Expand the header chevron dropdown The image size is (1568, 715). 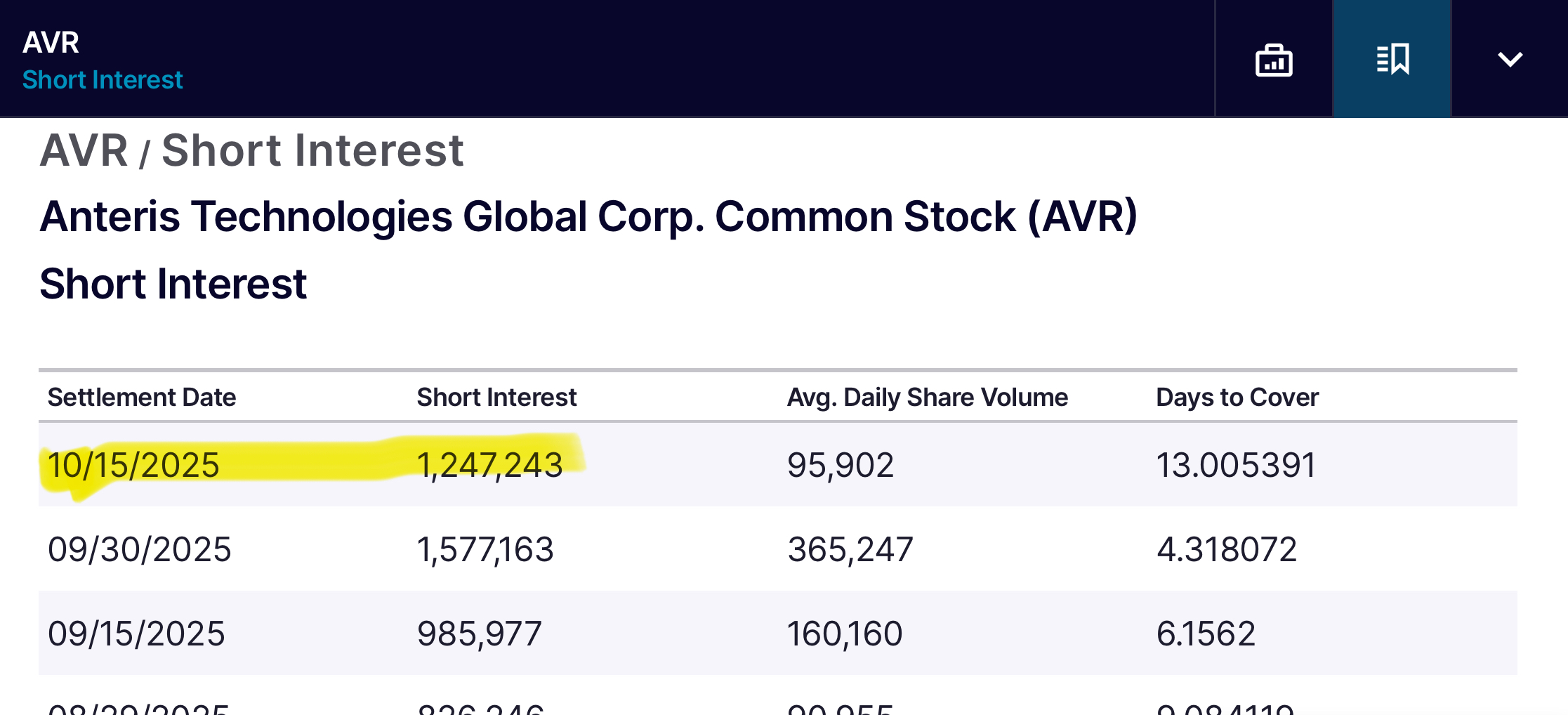(1510, 59)
